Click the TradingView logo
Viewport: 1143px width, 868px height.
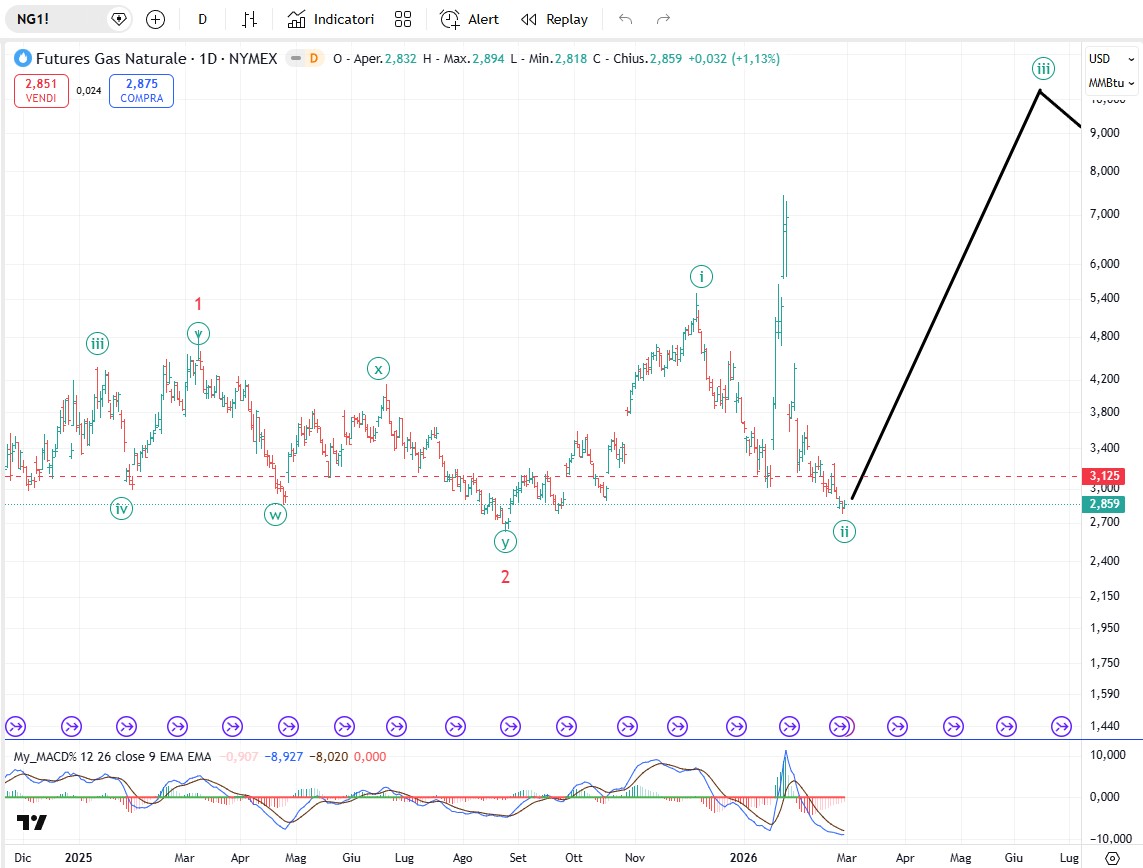tap(31, 823)
